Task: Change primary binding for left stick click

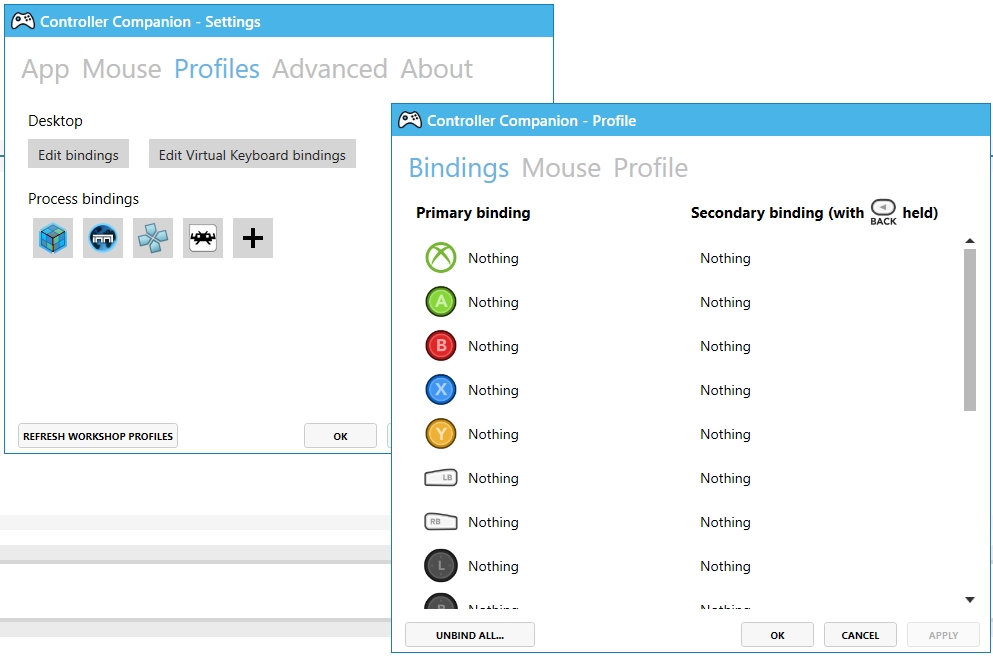Action: click(x=493, y=566)
